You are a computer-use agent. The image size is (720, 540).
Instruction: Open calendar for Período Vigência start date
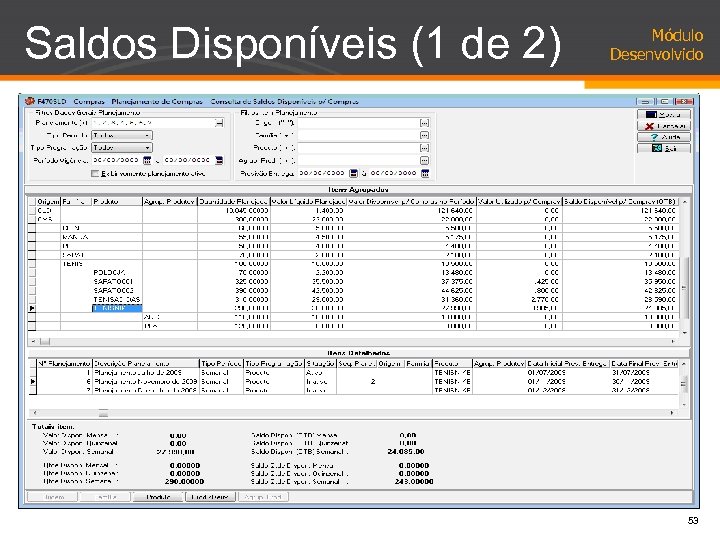[x=147, y=160]
